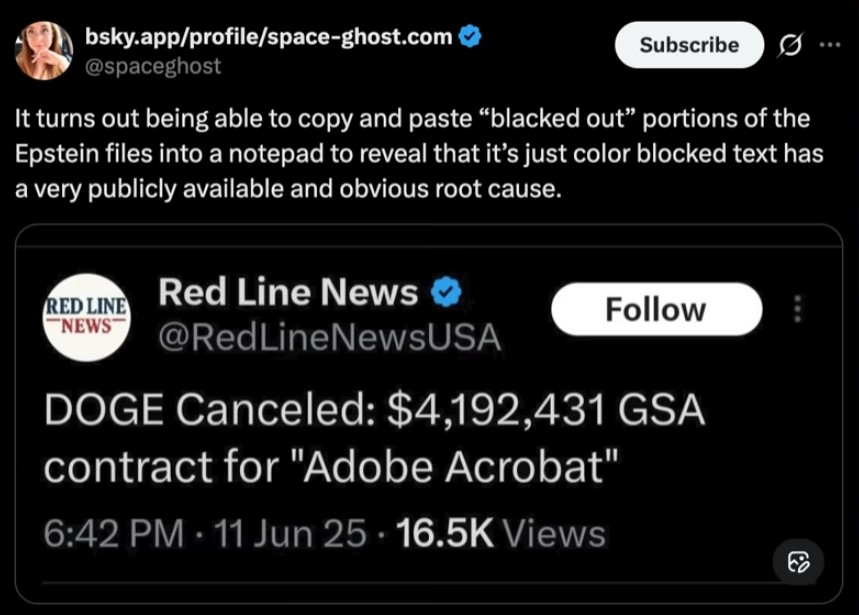Open the Red Line News account name

pyautogui.click(x=288, y=292)
